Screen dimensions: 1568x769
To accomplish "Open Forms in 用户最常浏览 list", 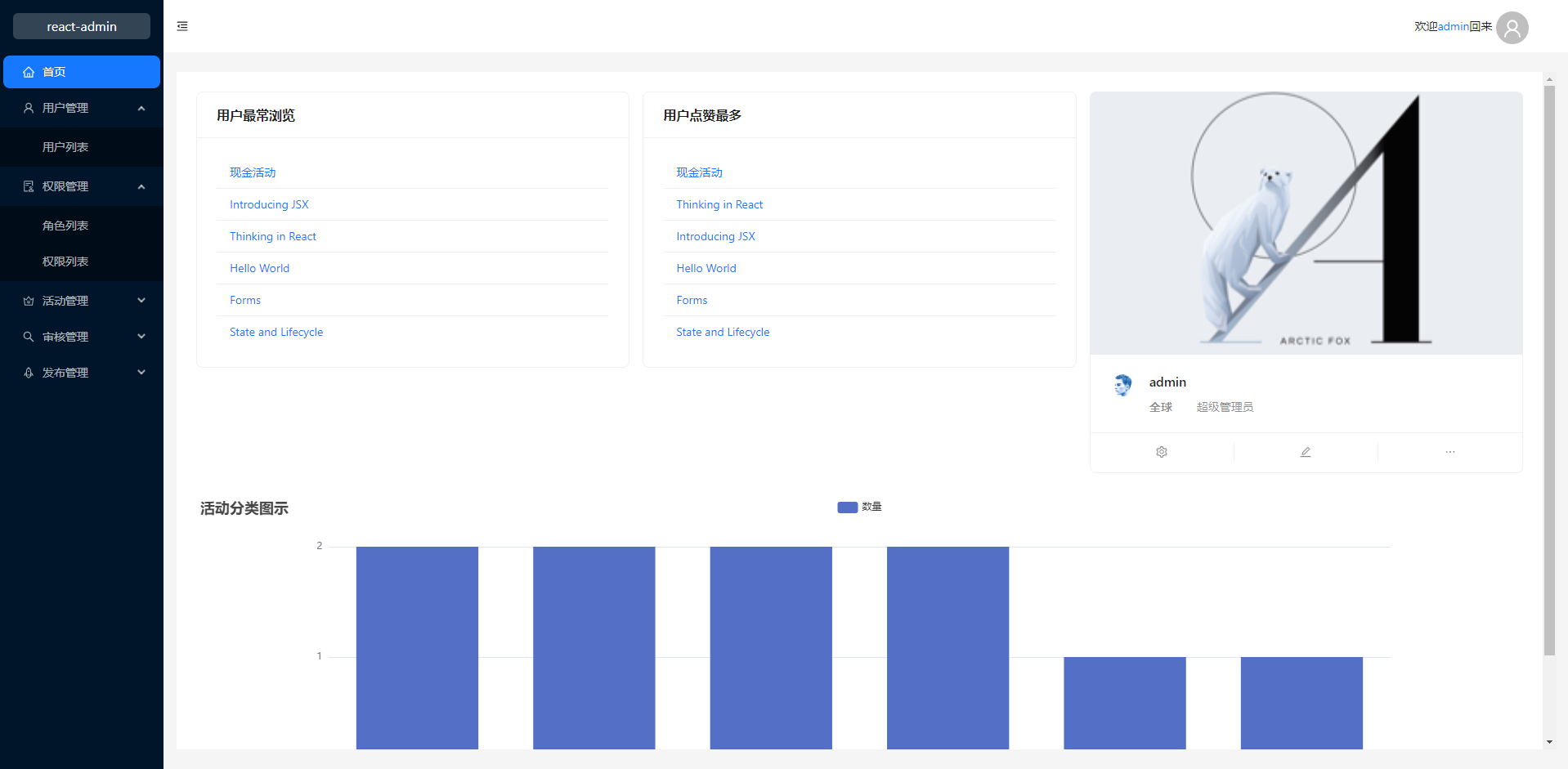I will click(x=245, y=300).
